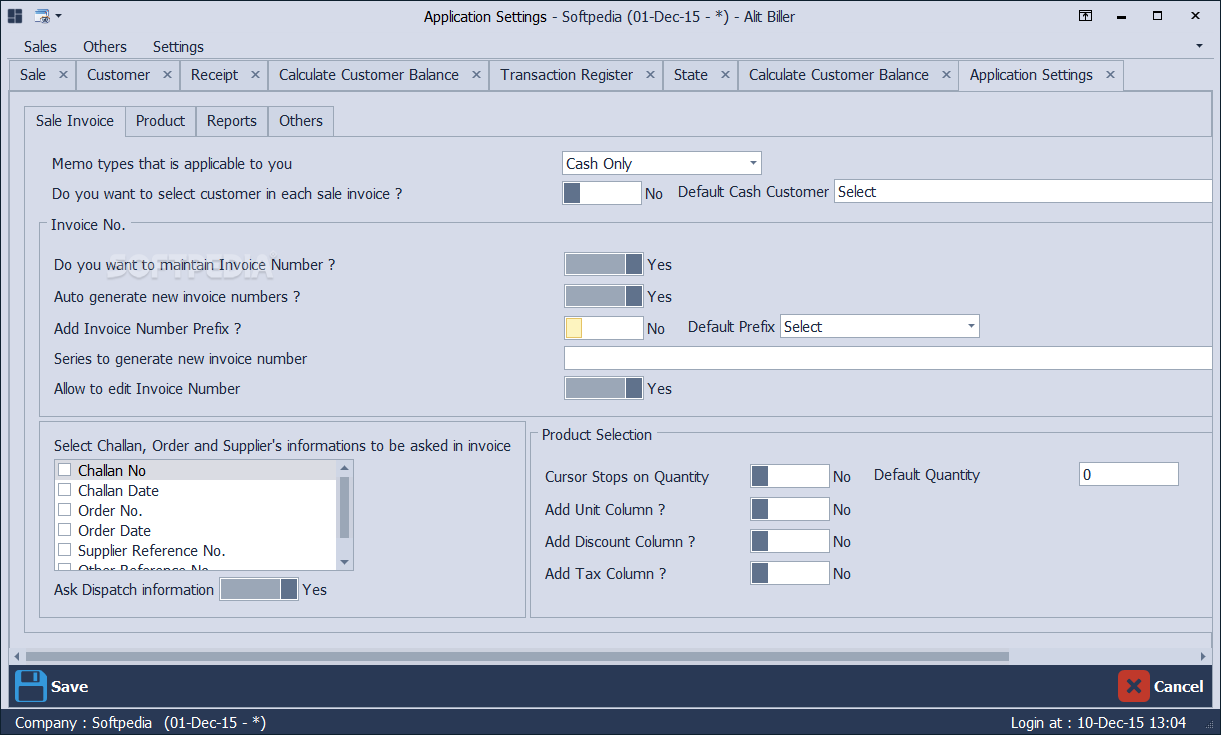Toggle Add Unit Column switch
Screen dimensions: 1221x735
(x=790, y=509)
